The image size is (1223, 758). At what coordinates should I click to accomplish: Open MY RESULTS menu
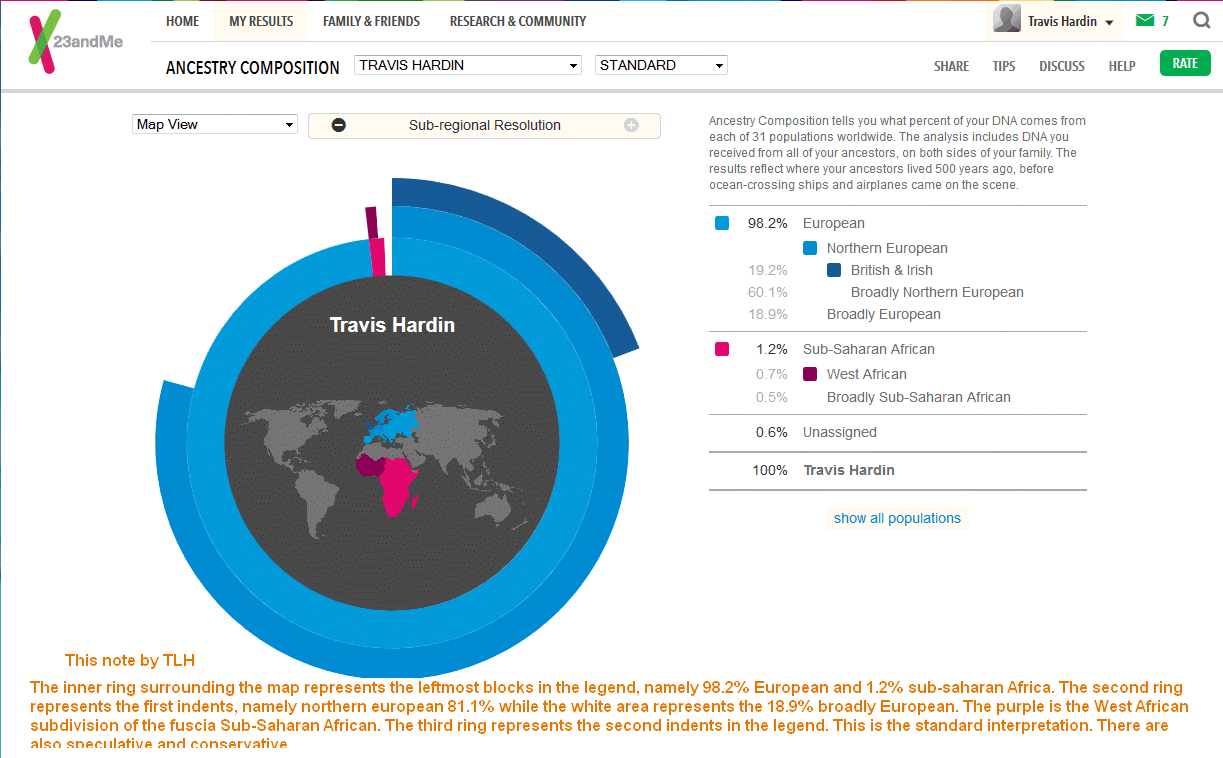(261, 21)
